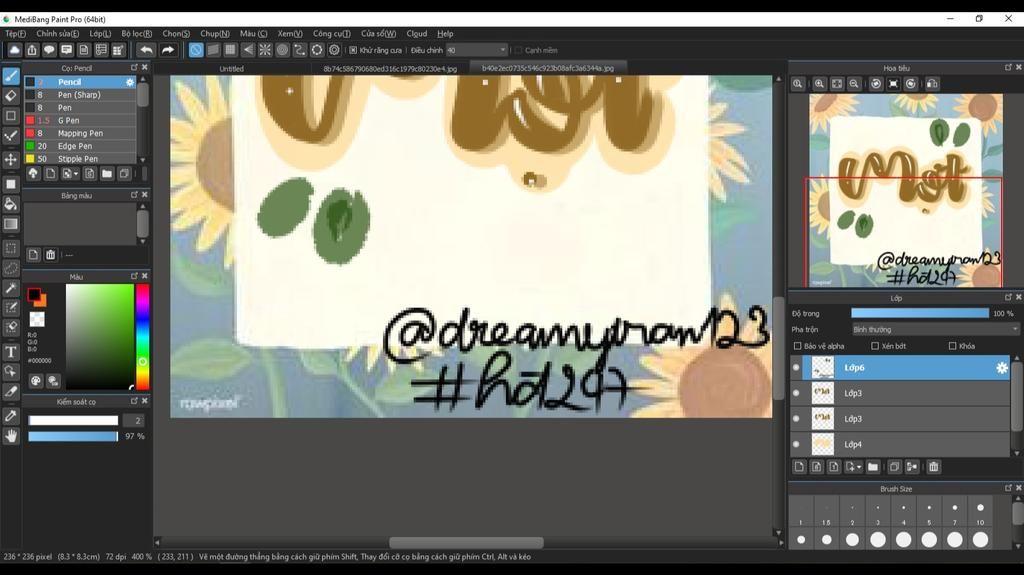The width and height of the screenshot is (1024, 575).
Task: Hide the Lớp4 layer
Action: click(x=796, y=444)
